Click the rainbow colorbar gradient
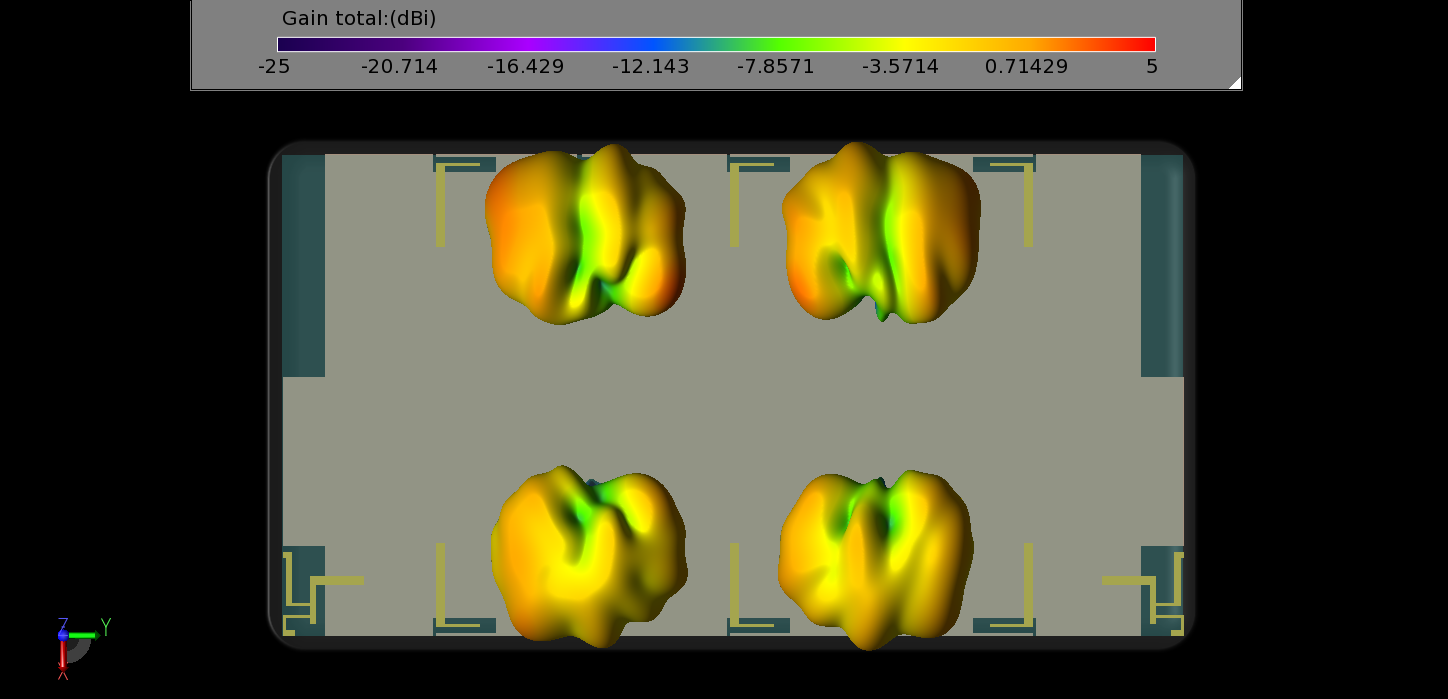1448x699 pixels. [716, 44]
